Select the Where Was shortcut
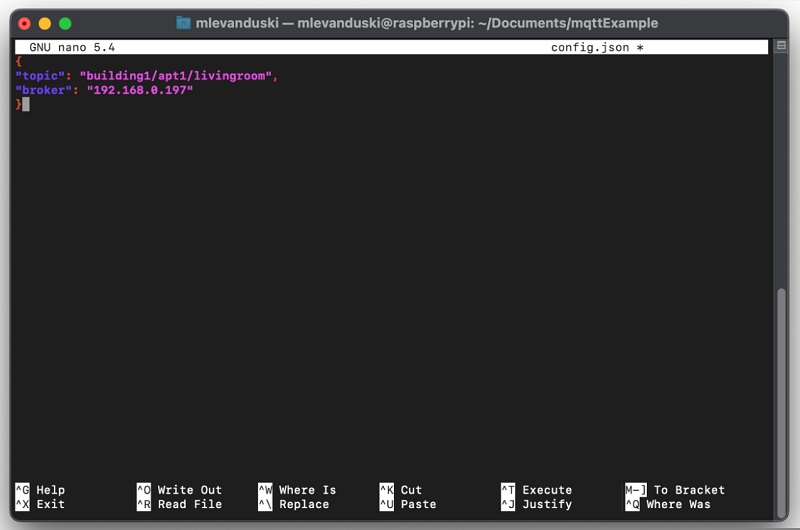The height and width of the screenshot is (530, 800). [678, 504]
